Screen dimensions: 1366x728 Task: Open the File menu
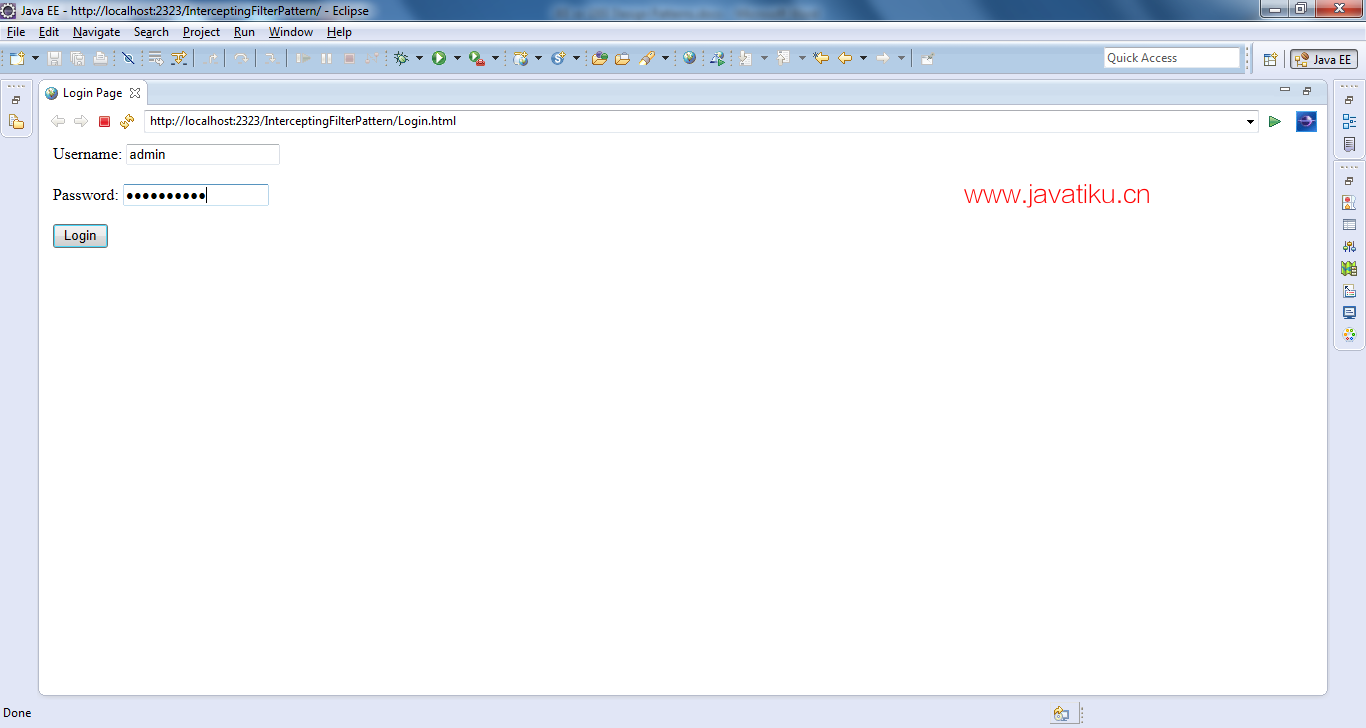coord(16,32)
